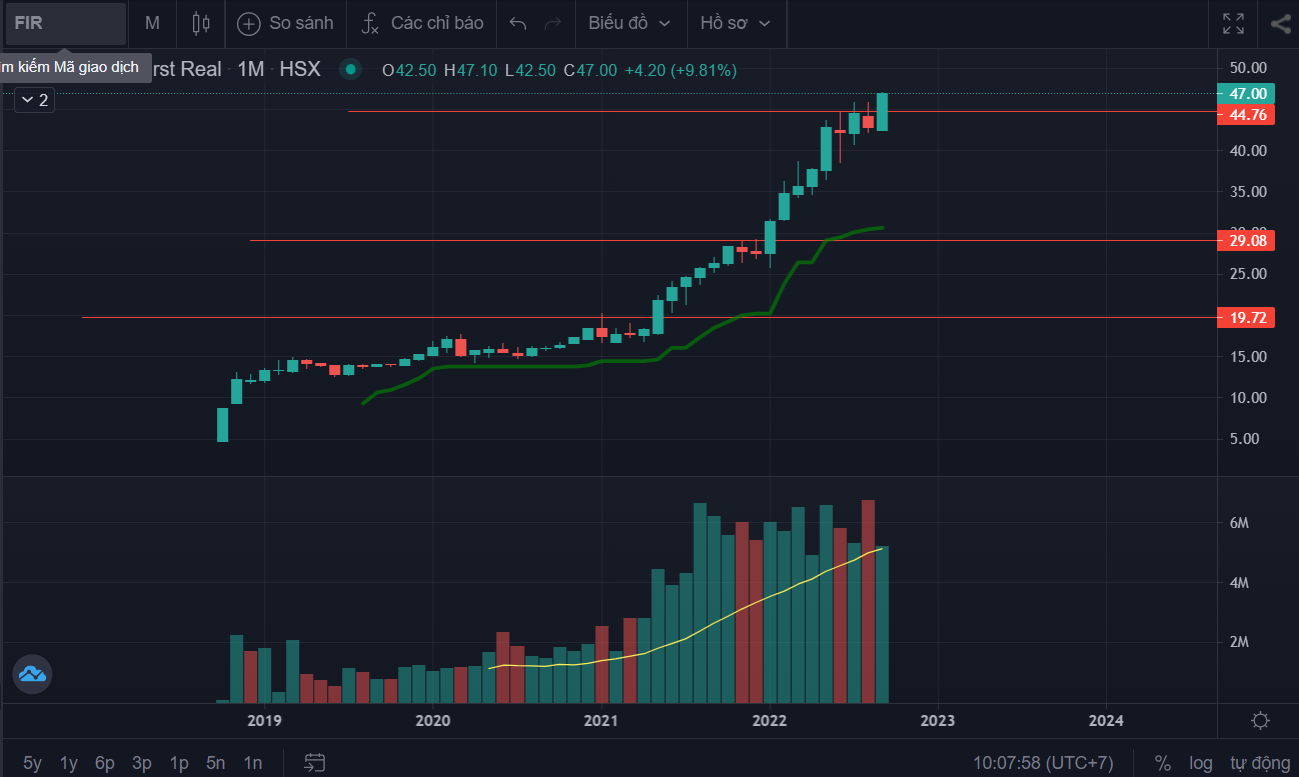The height and width of the screenshot is (777, 1299).
Task: Click the red 19.72 price label
Action: pos(1246,318)
